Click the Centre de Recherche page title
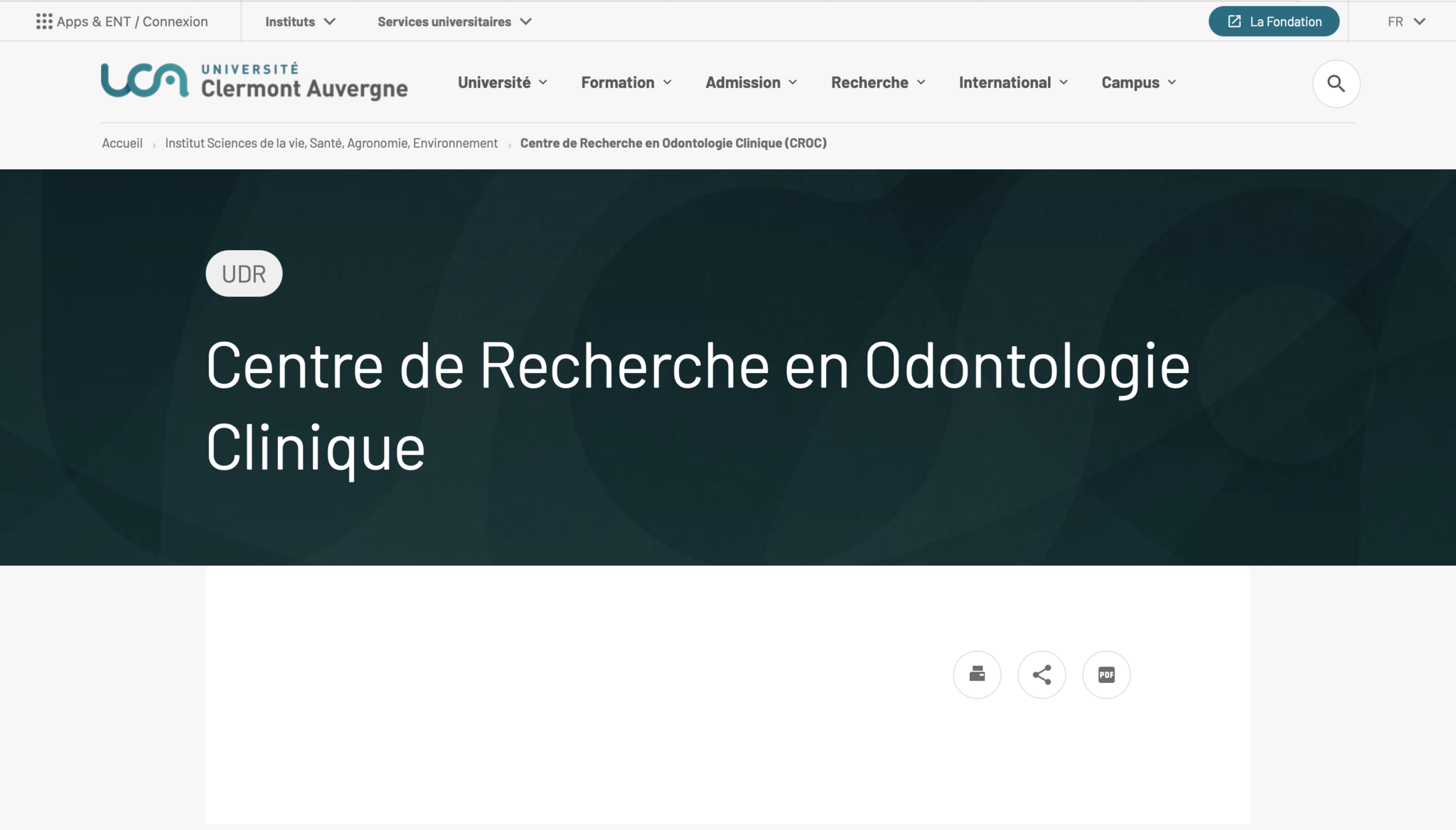 [x=697, y=406]
